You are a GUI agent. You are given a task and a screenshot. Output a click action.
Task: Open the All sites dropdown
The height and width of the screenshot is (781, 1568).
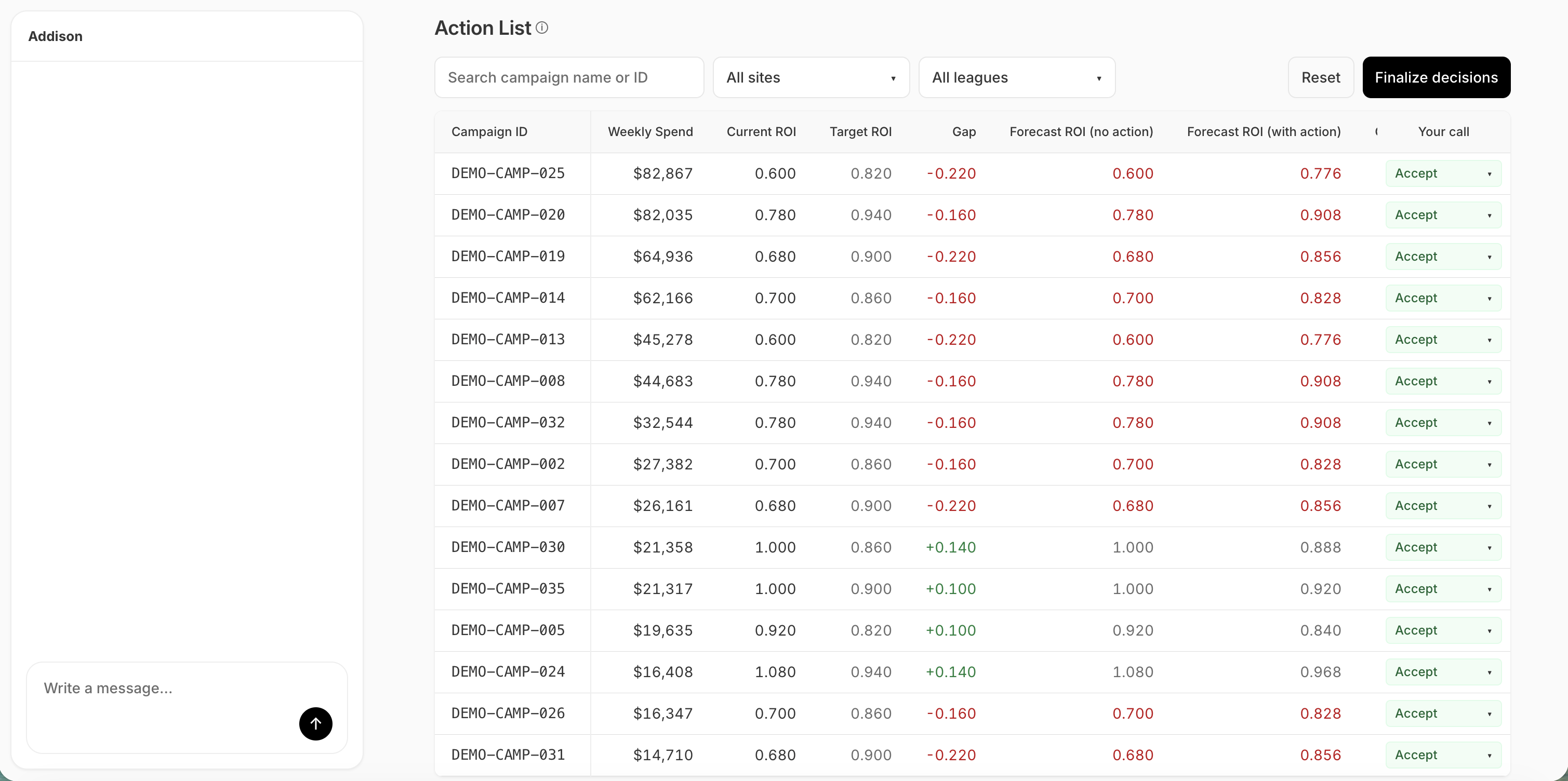pos(811,77)
